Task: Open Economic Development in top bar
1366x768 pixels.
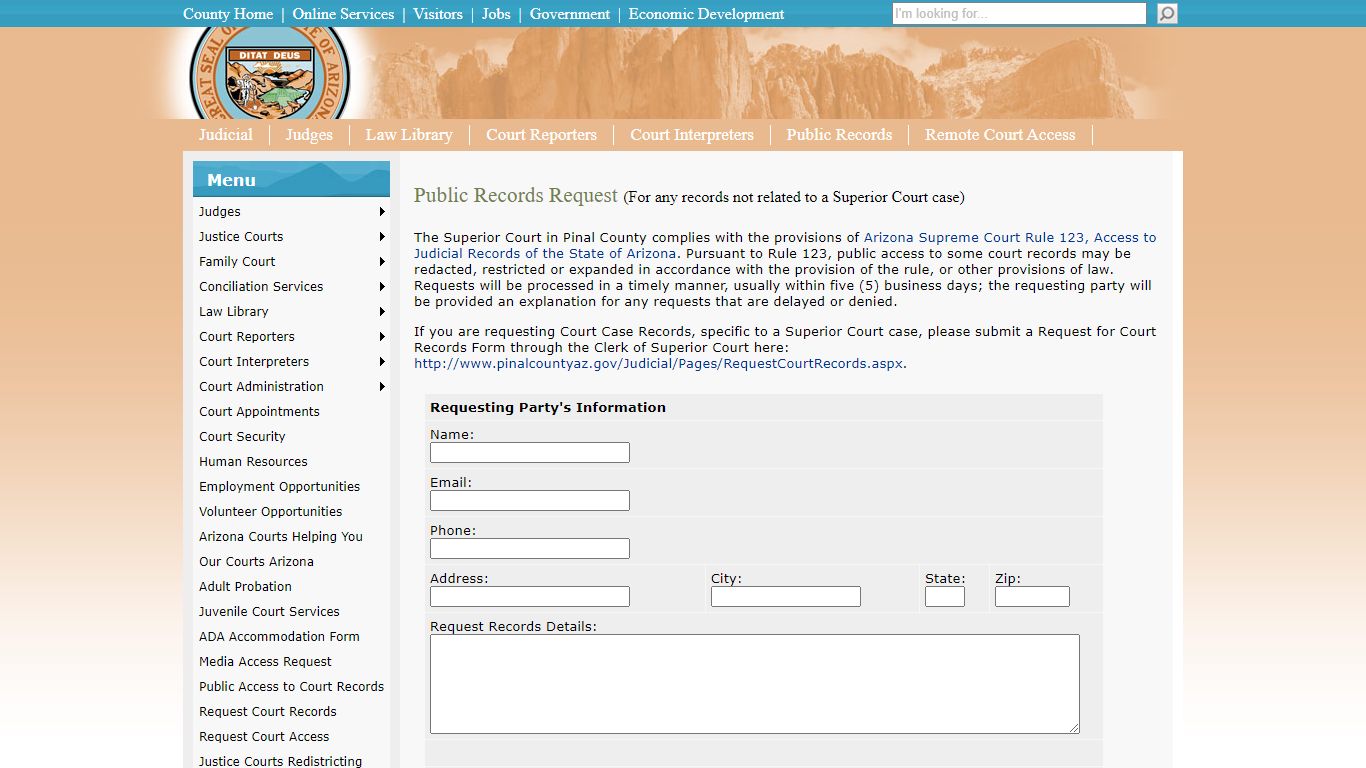Action: (x=707, y=14)
